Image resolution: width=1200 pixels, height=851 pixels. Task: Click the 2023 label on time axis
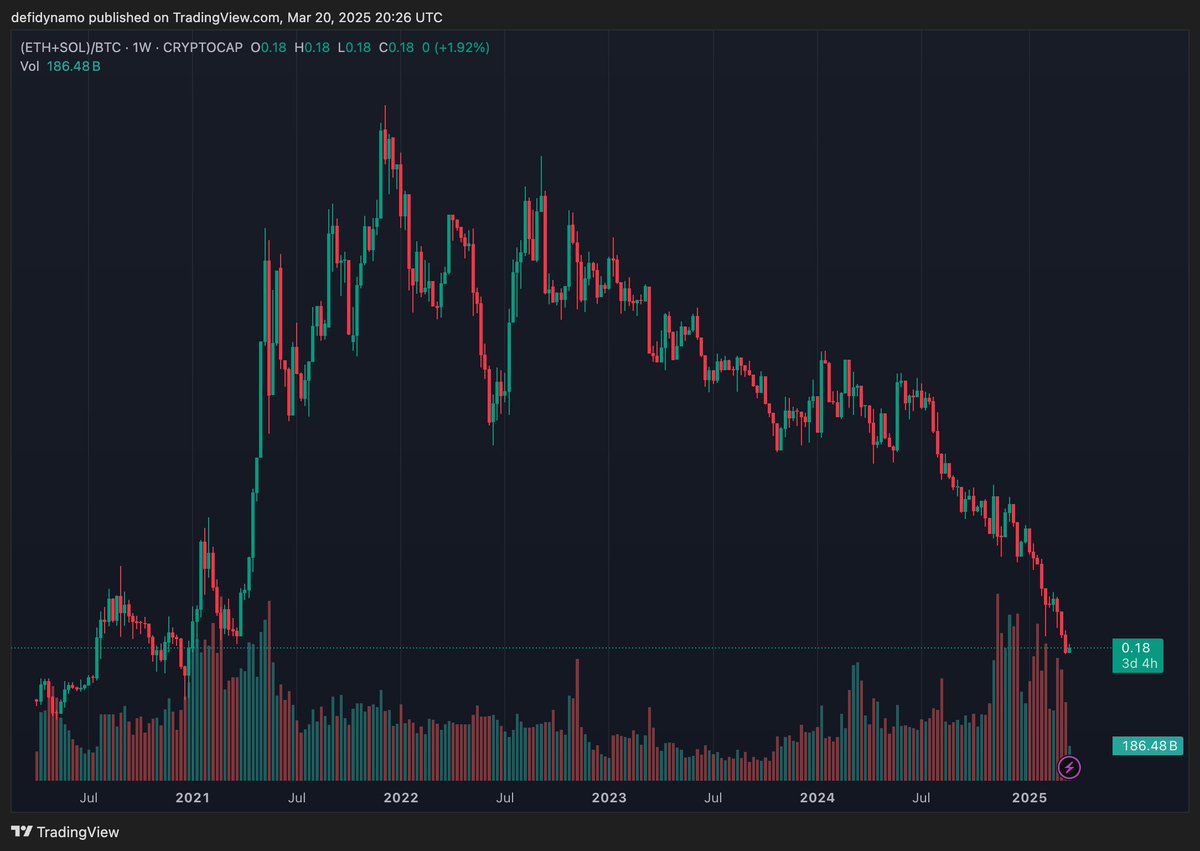coord(609,798)
